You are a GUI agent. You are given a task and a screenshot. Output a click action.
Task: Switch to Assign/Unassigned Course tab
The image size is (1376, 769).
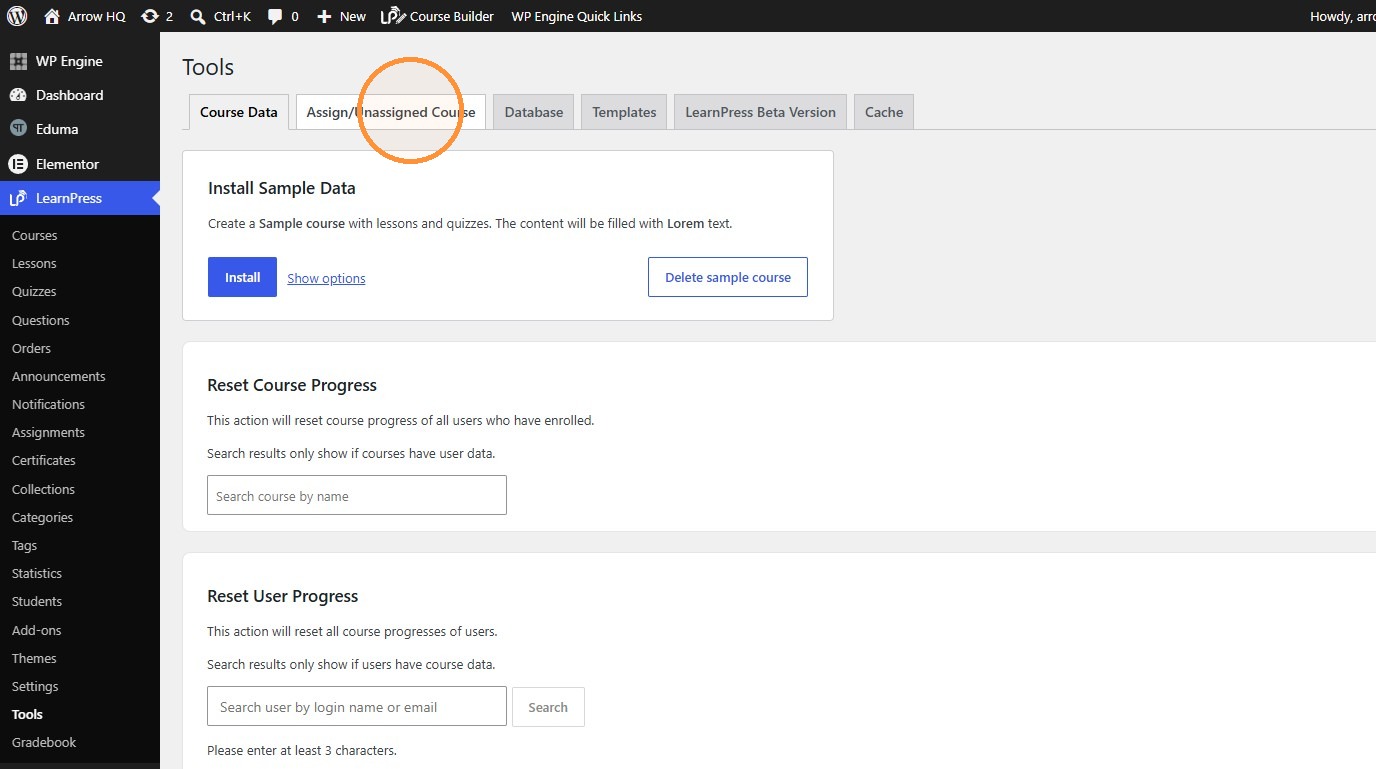pos(391,112)
